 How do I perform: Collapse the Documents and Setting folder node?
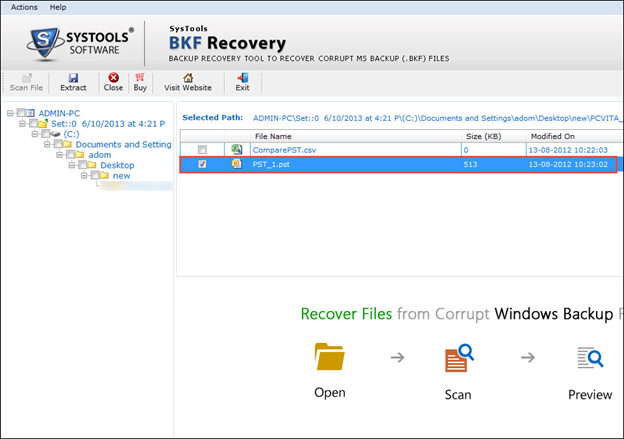coord(47,144)
